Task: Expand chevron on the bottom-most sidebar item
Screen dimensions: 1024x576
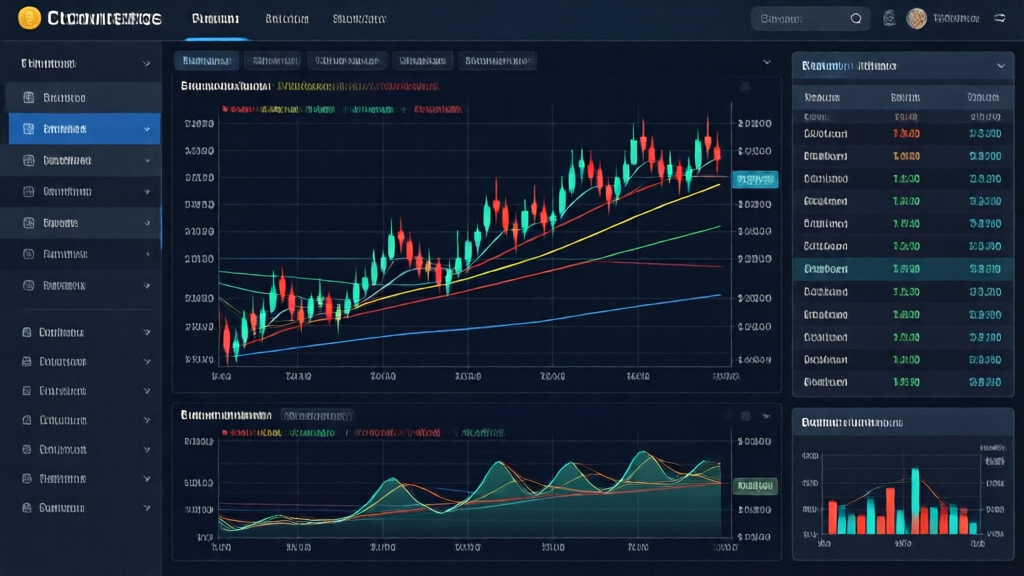Action: click(147, 508)
